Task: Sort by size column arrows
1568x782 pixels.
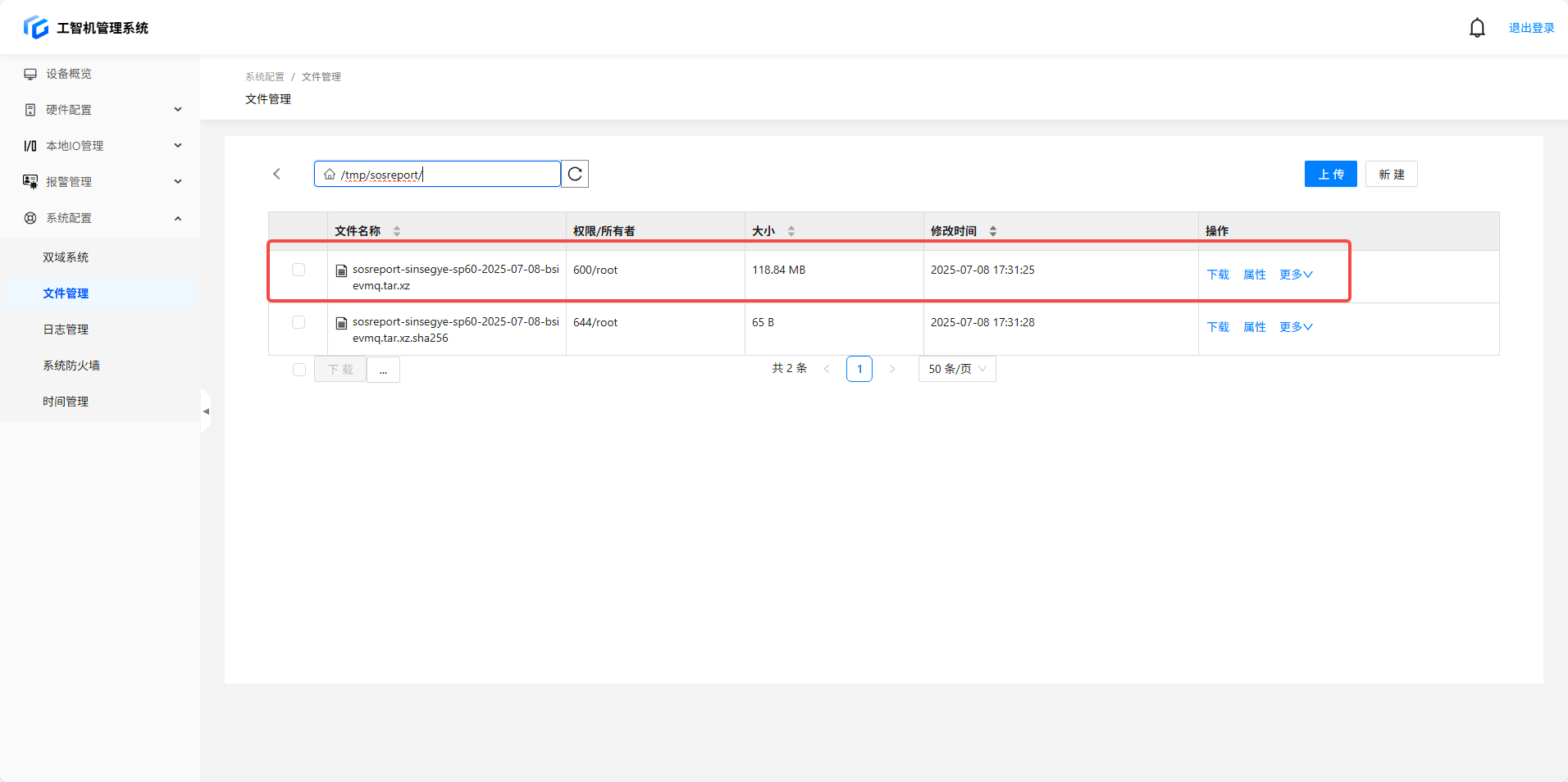Action: click(x=791, y=231)
